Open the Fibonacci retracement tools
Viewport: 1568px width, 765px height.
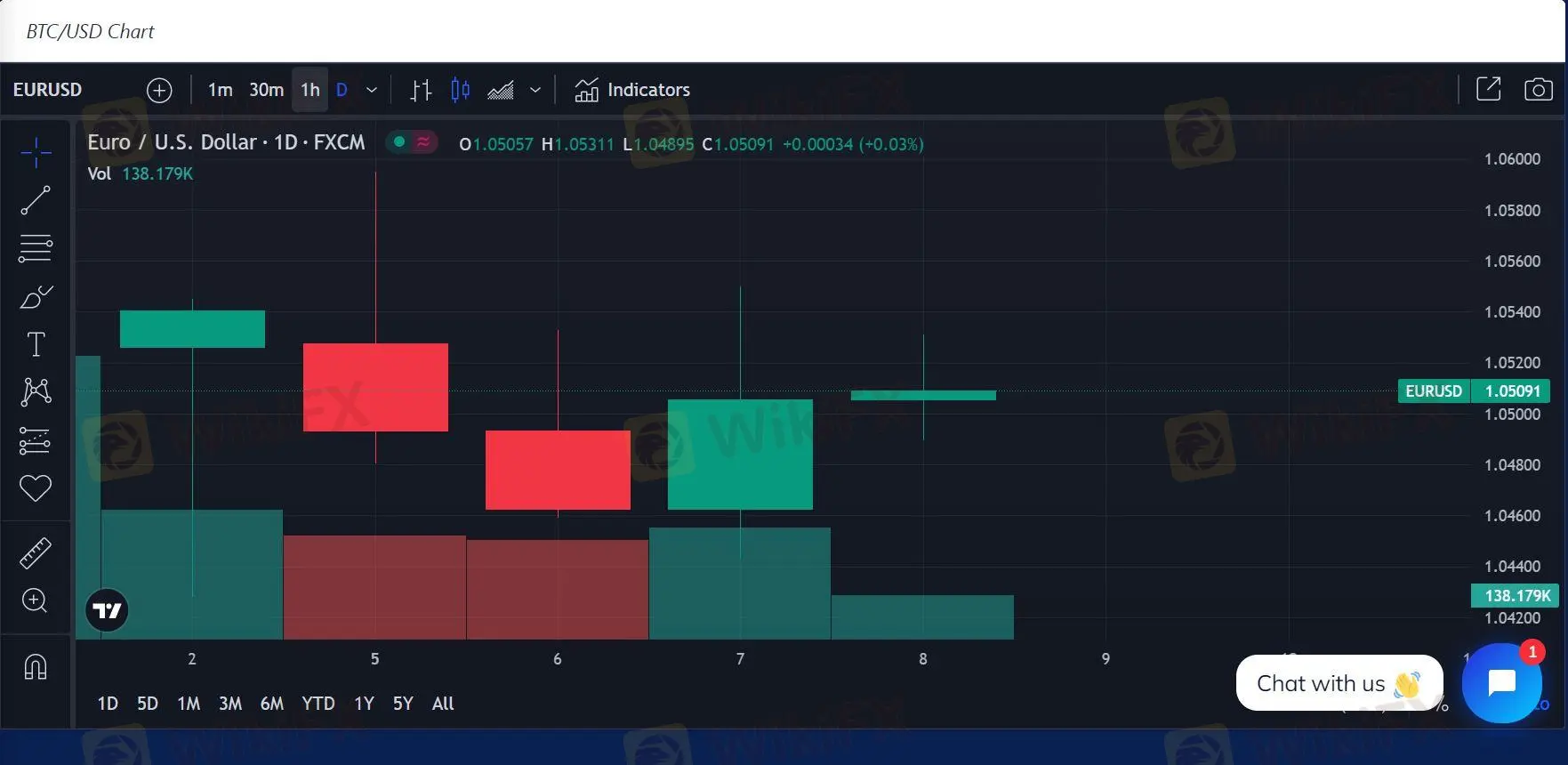(x=36, y=248)
